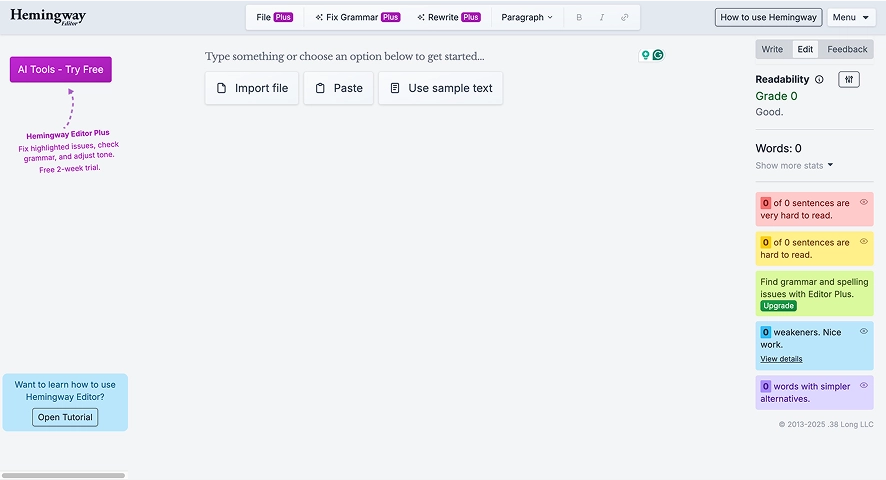This screenshot has width=886, height=480.
Task: Select the Edit tab
Action: 805,49
